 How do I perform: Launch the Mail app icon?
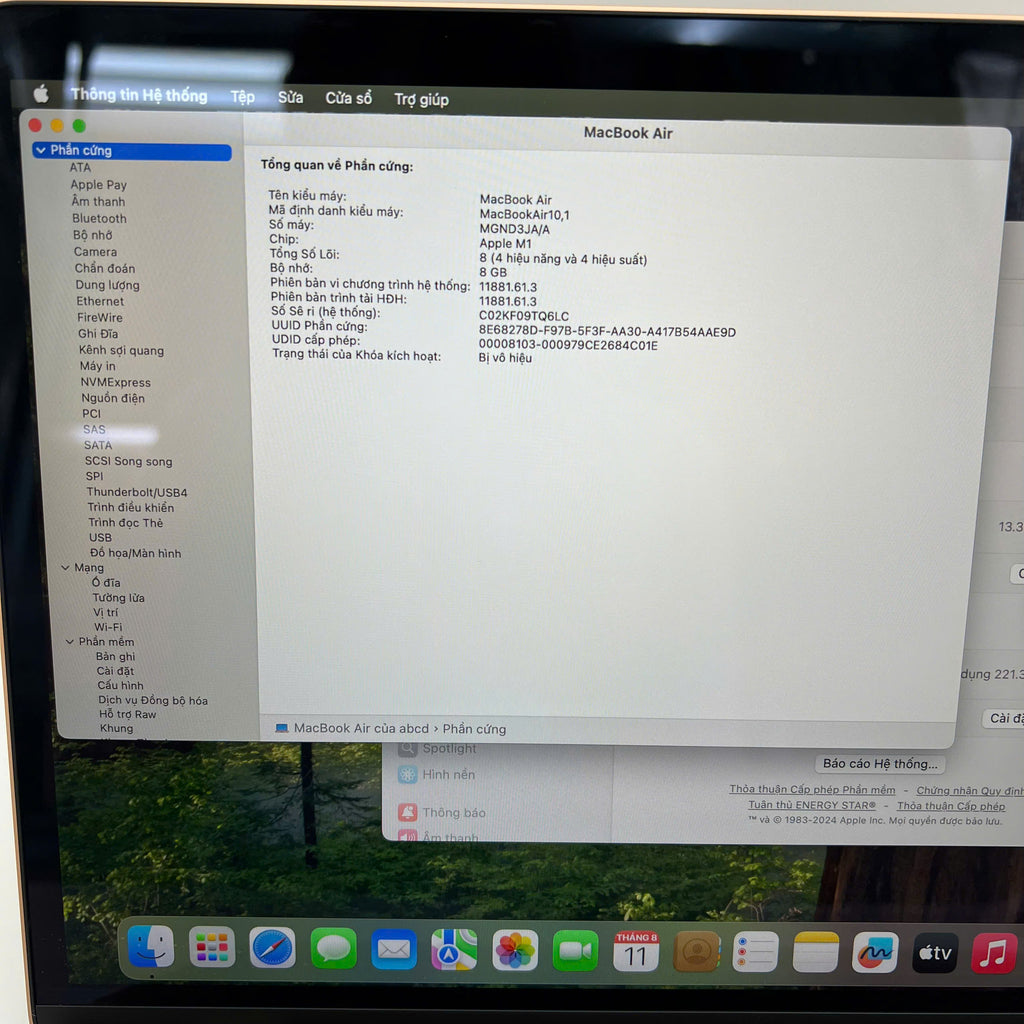pyautogui.click(x=394, y=949)
